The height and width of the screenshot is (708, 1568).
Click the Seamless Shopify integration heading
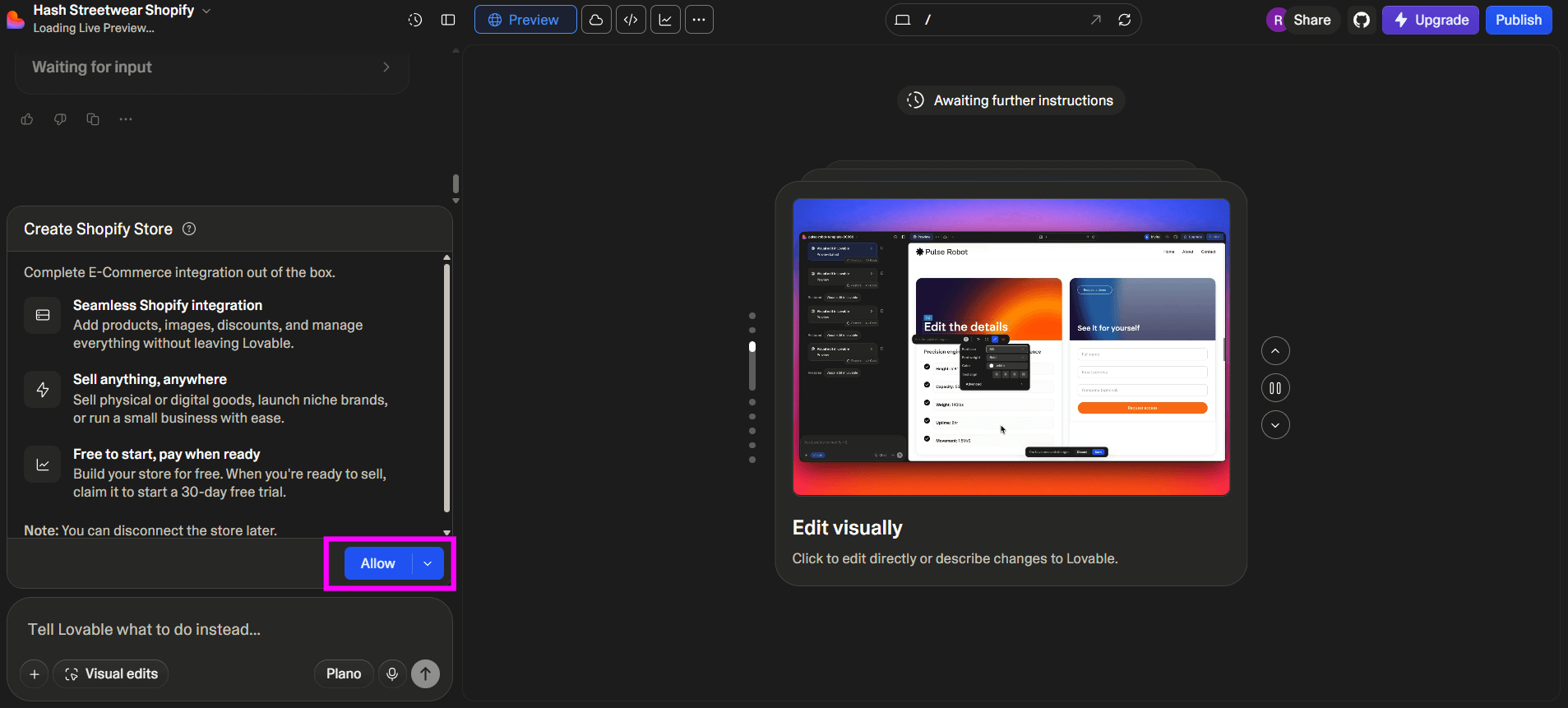pos(168,305)
